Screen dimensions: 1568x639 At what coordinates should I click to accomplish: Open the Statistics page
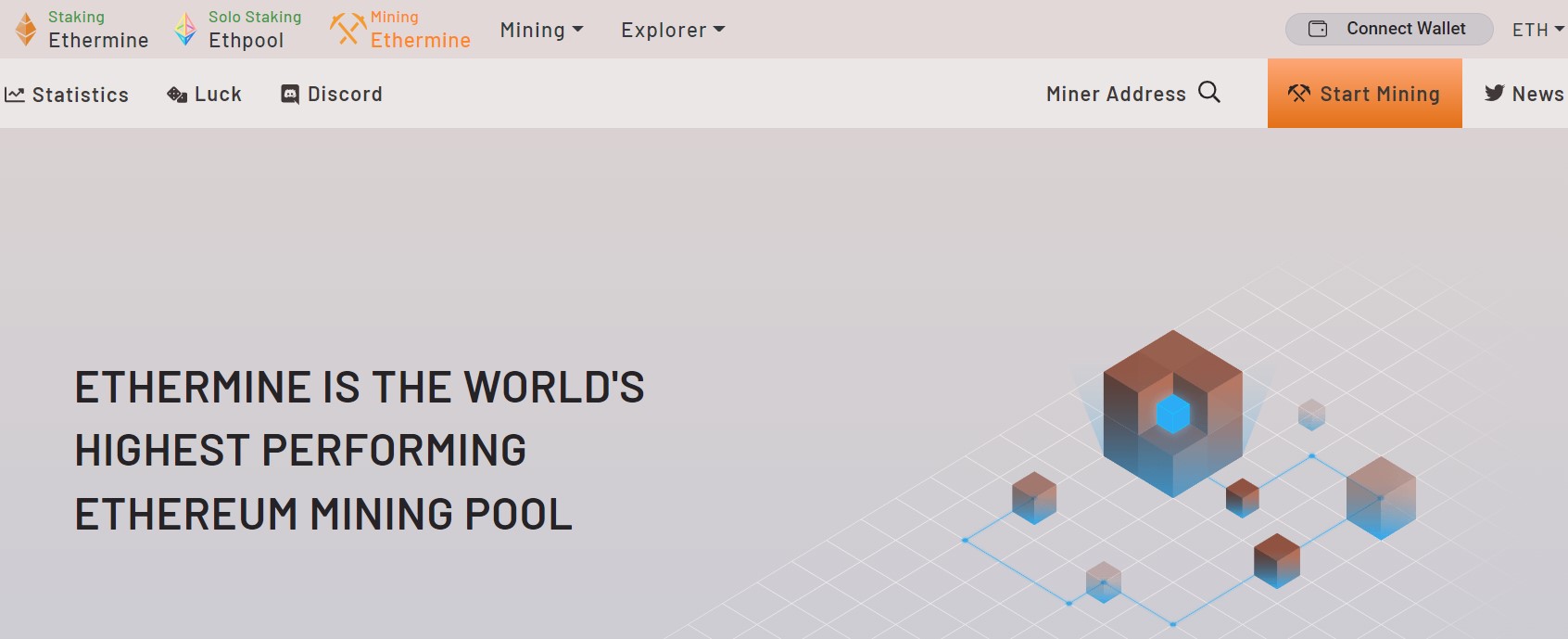(x=67, y=95)
